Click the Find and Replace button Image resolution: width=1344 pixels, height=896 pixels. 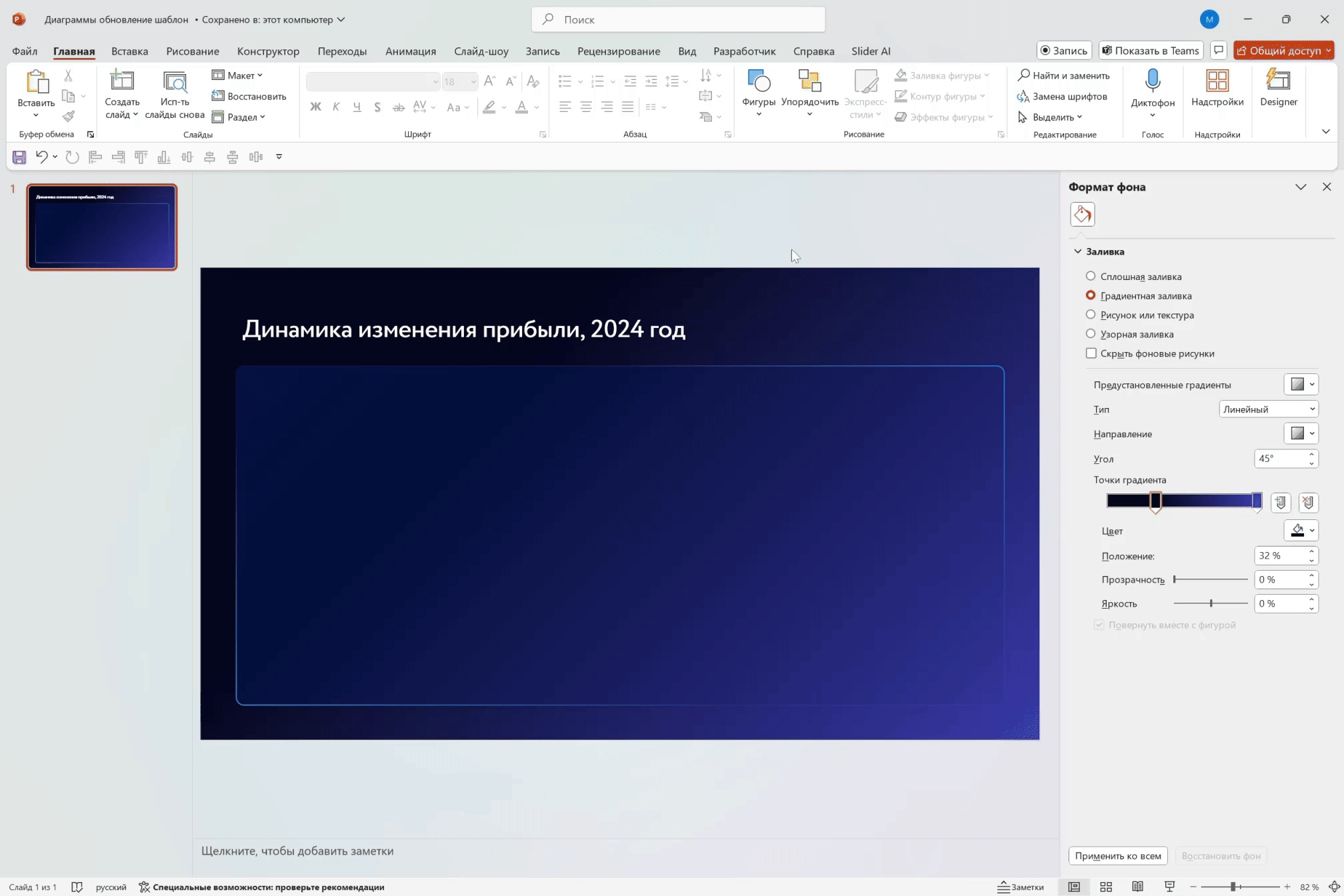point(1063,75)
